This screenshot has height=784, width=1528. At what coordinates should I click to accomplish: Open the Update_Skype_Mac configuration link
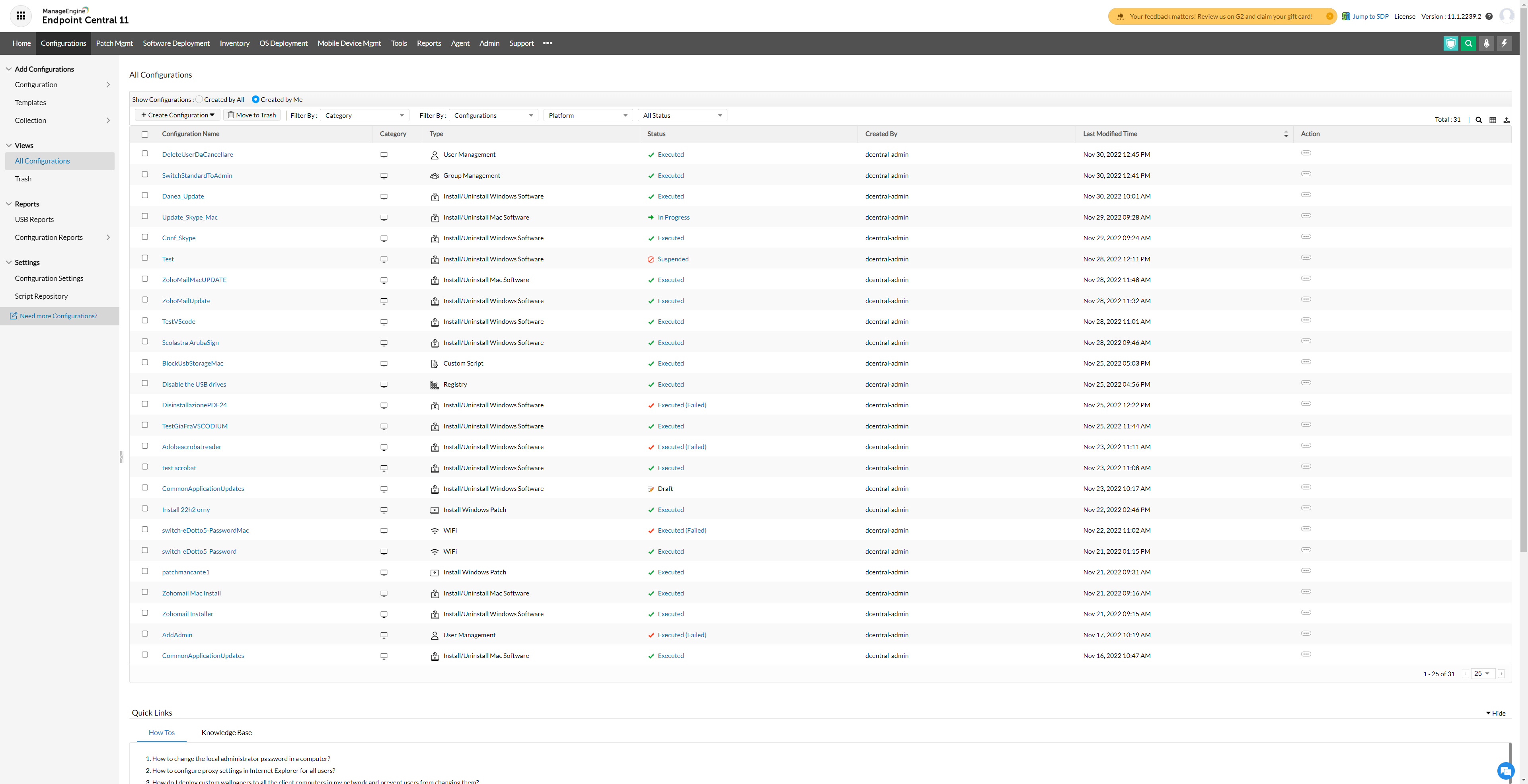190,217
